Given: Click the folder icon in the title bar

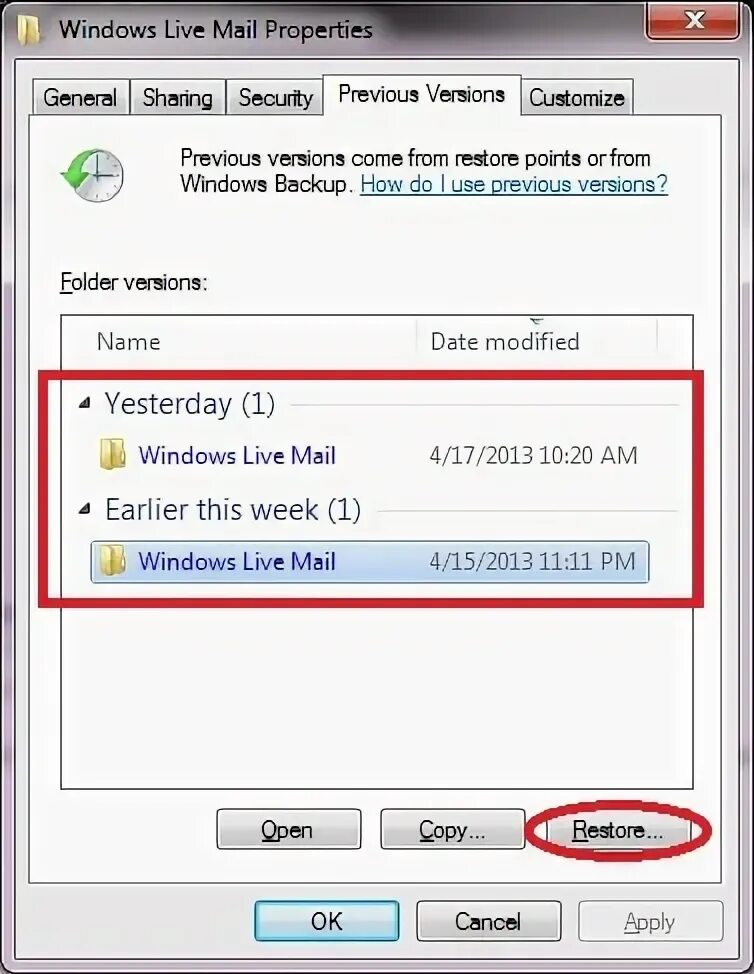Looking at the screenshot, I should click(x=28, y=30).
